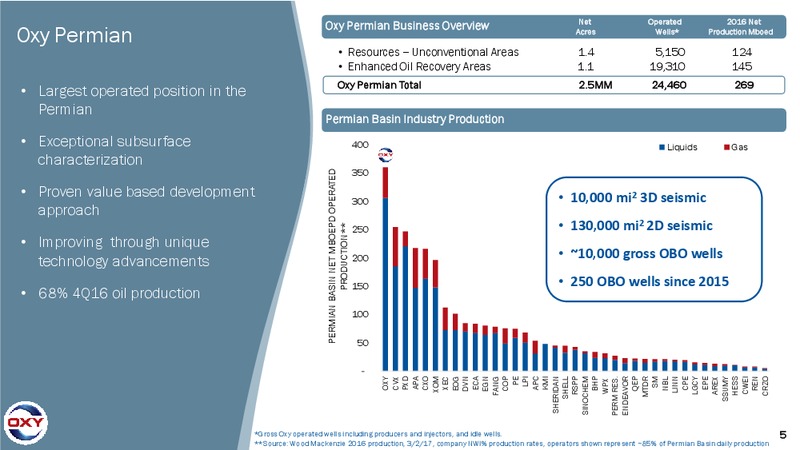Click the "Net Acres" column header
800x450 pixels.
tap(585, 27)
